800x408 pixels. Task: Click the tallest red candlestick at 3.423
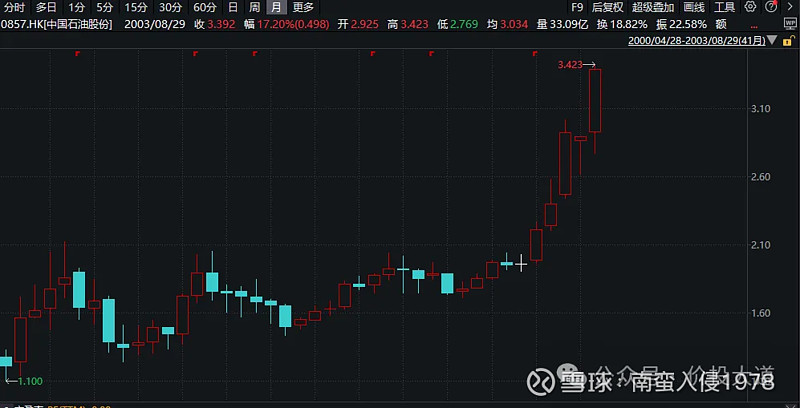coord(595,100)
